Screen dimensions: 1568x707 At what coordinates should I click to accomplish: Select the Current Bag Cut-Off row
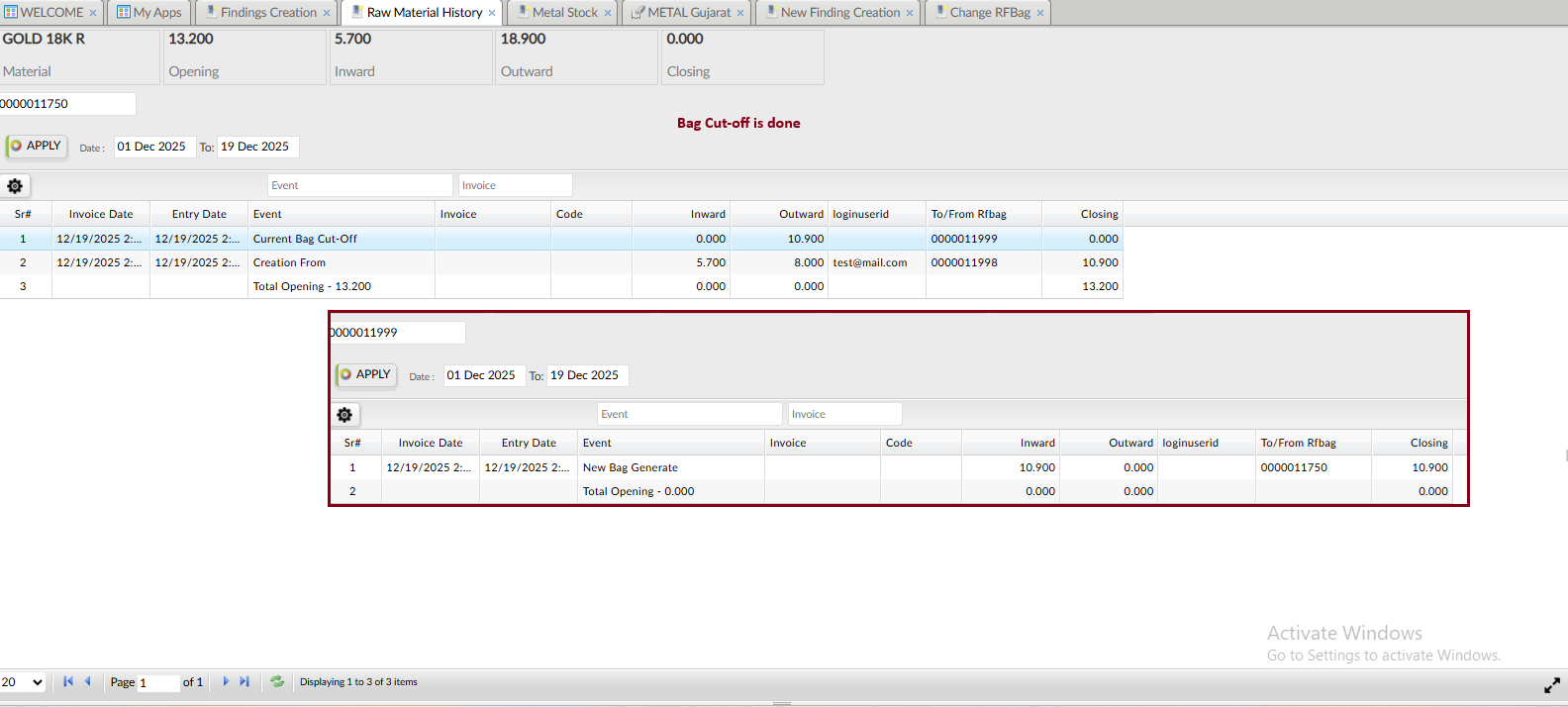305,239
